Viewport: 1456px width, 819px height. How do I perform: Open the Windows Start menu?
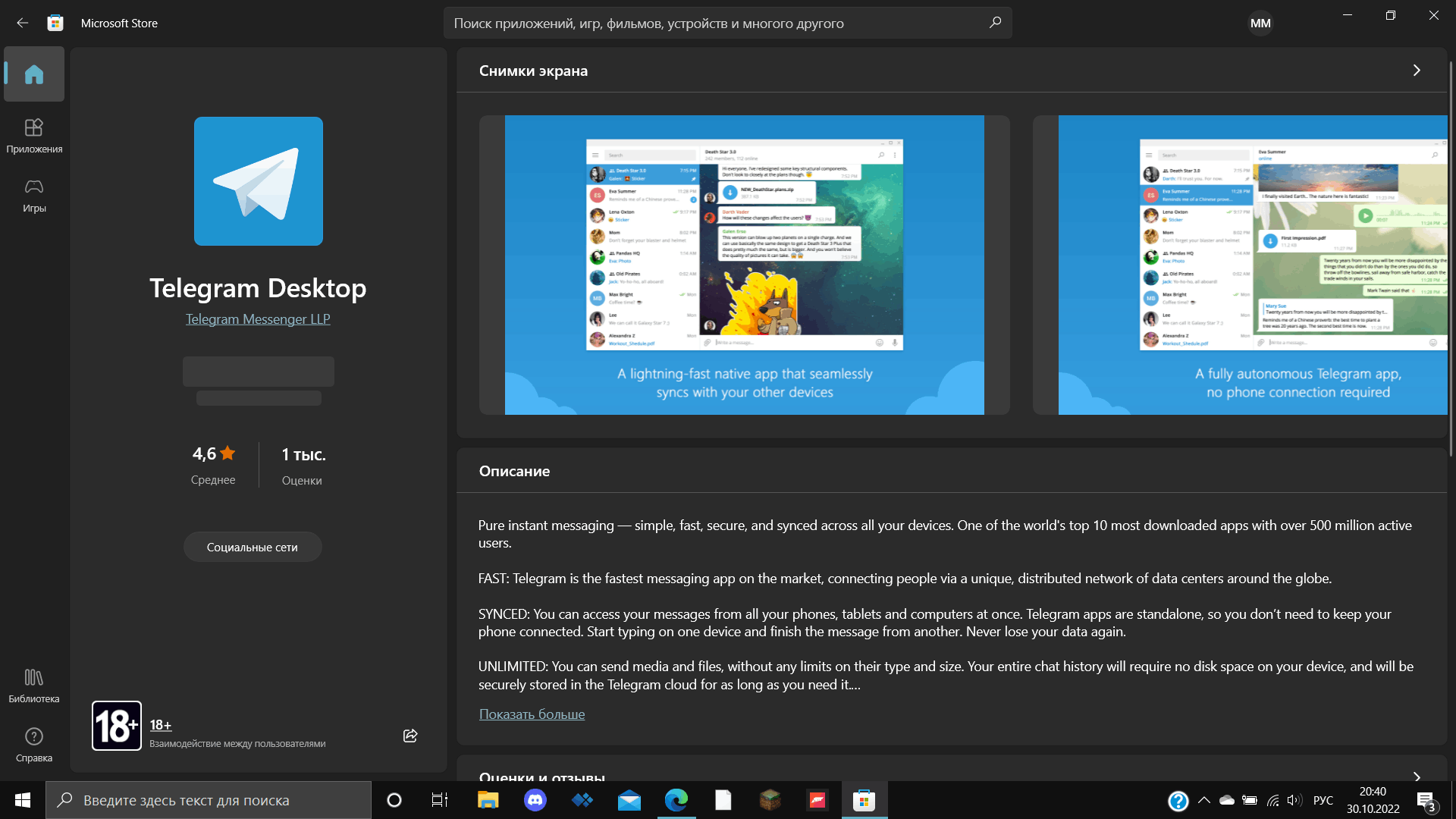pyautogui.click(x=23, y=800)
